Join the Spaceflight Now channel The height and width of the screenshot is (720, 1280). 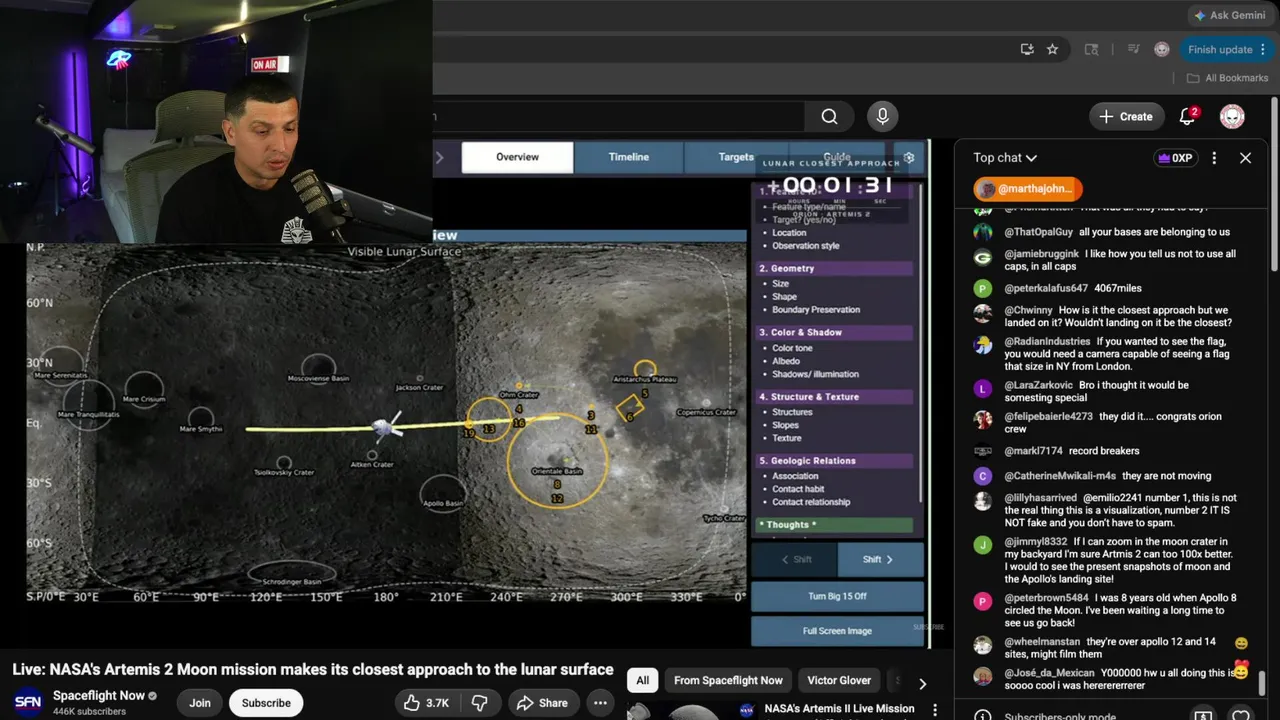(x=200, y=703)
